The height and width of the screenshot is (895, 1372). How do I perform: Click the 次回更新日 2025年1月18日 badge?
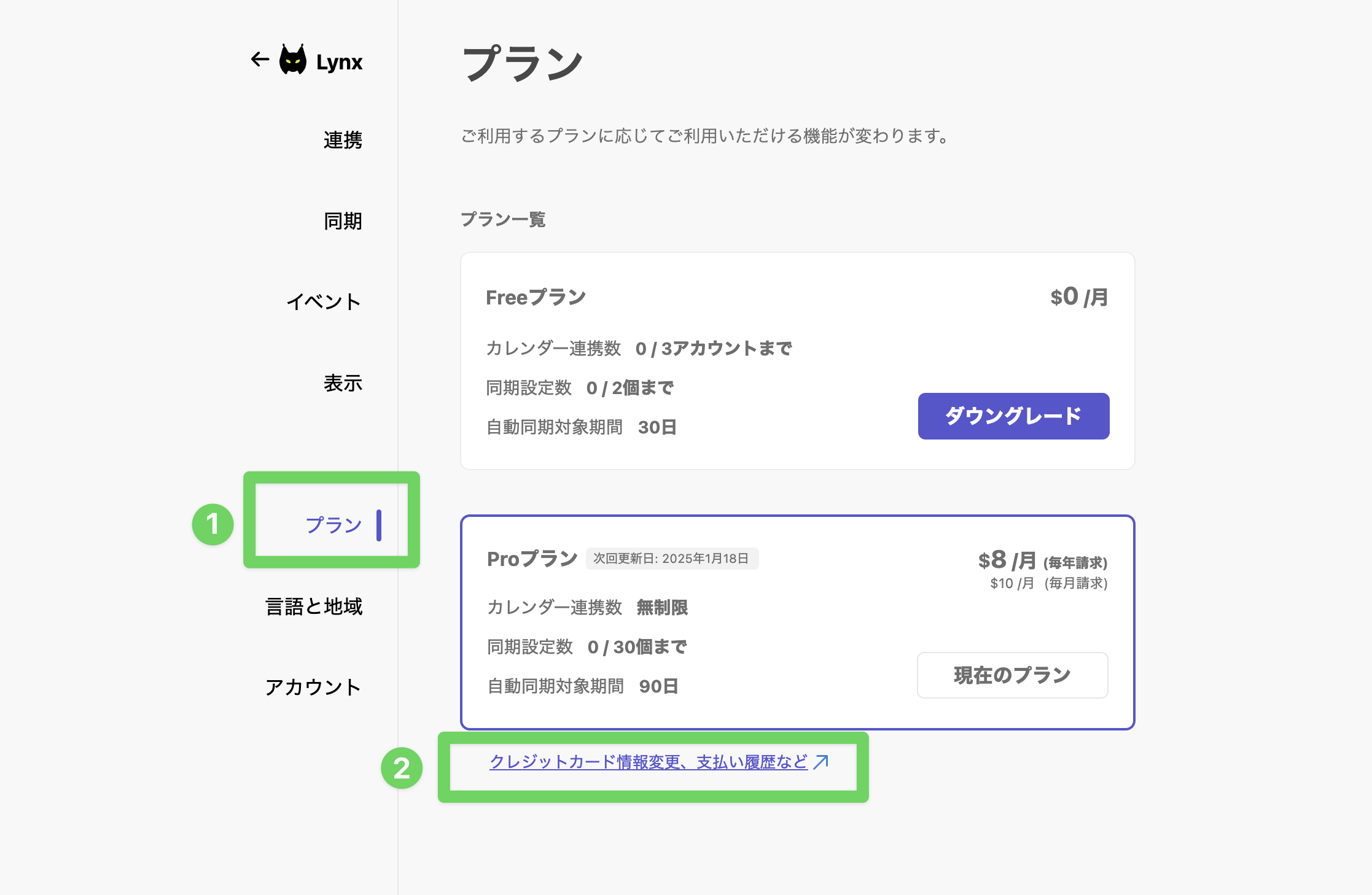672,559
